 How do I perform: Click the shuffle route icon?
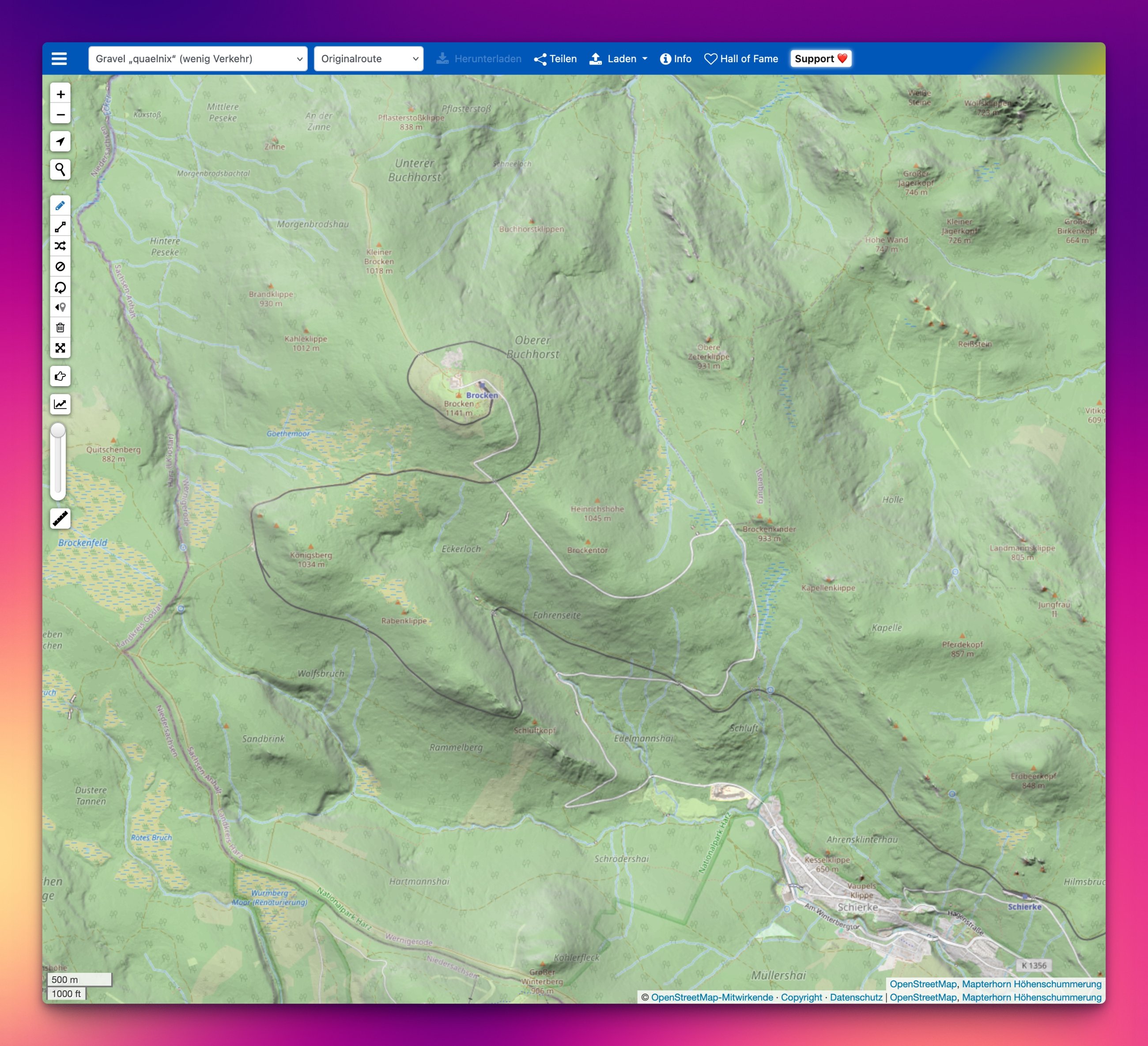pyautogui.click(x=60, y=246)
